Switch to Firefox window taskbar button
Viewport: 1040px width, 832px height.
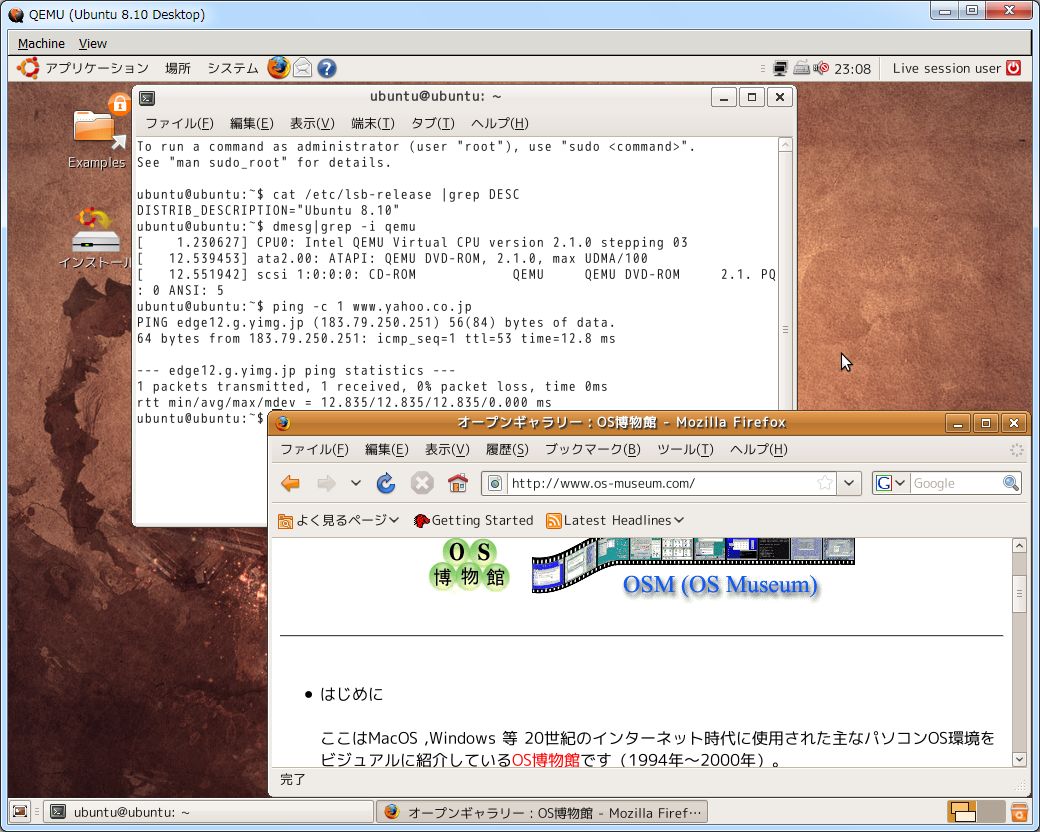tap(542, 811)
